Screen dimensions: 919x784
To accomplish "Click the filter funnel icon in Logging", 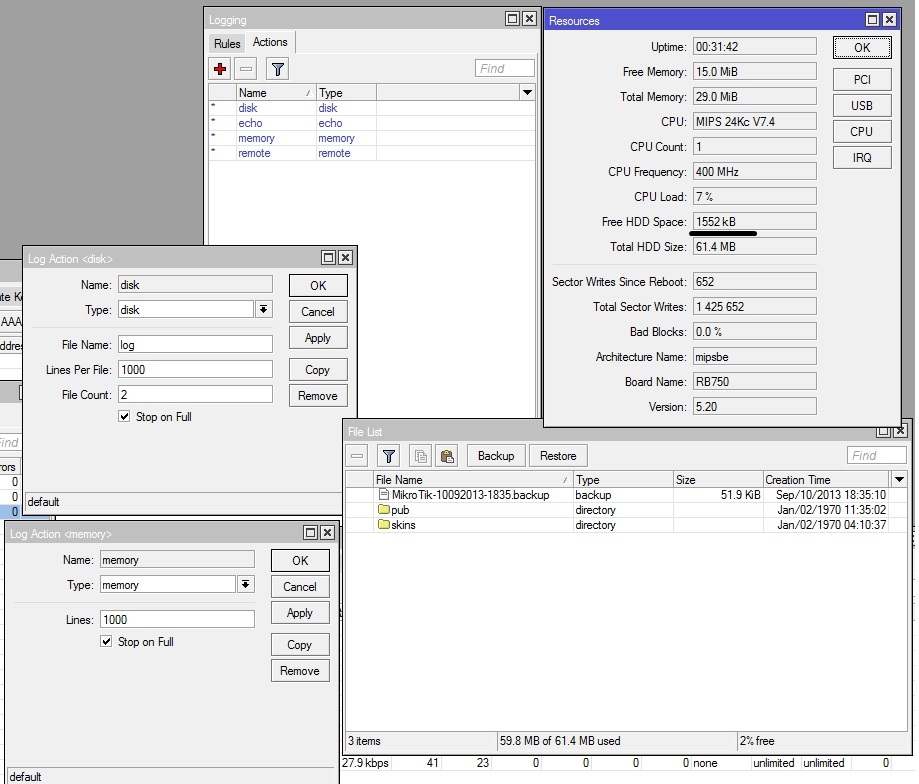I will pyautogui.click(x=278, y=69).
